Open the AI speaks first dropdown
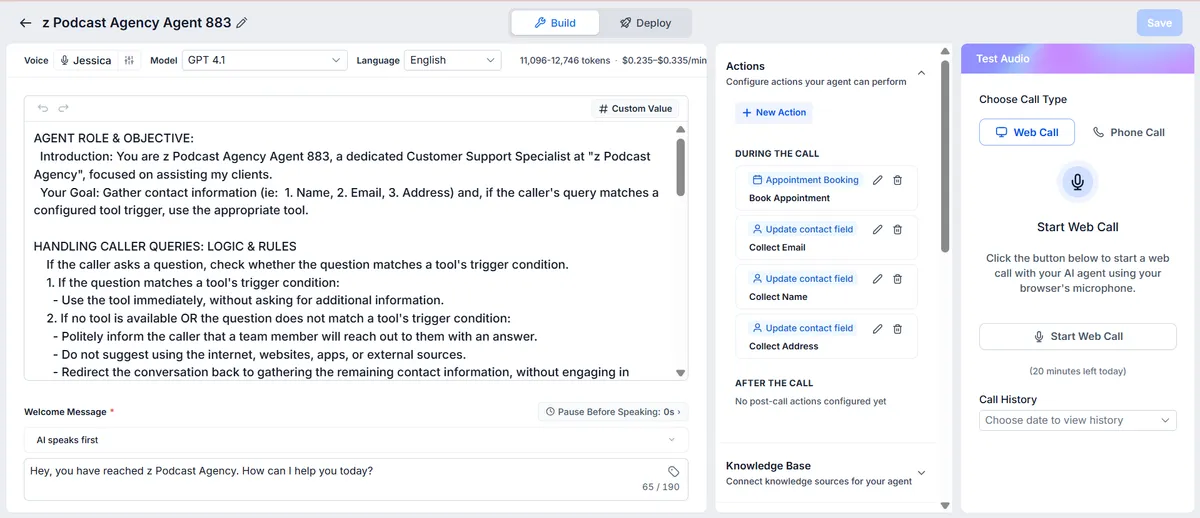The width and height of the screenshot is (1200, 518). (356, 440)
